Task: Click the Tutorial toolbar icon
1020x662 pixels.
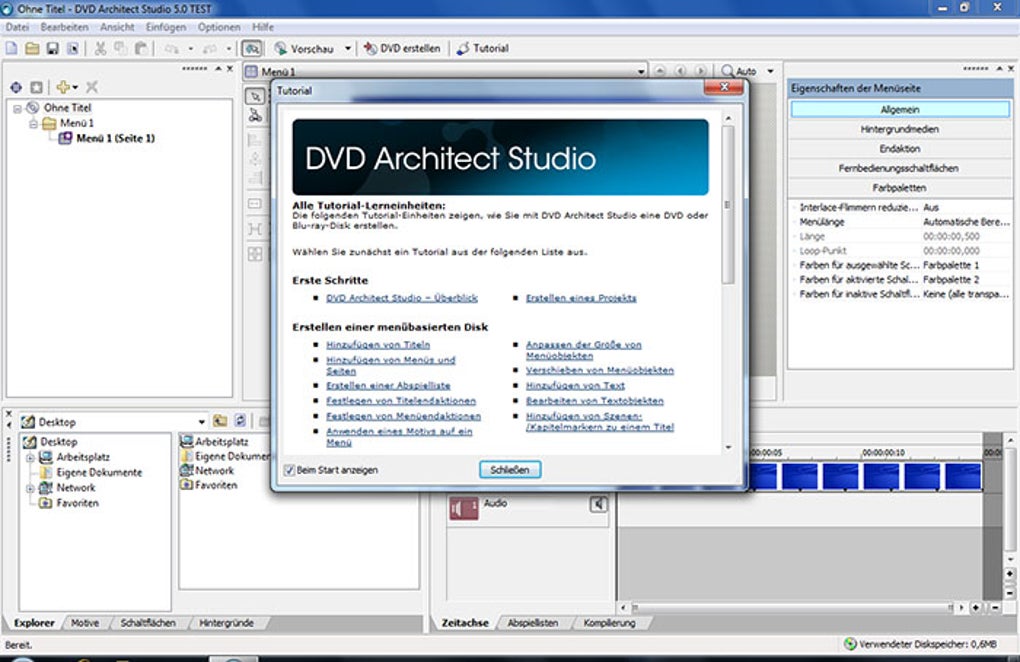Action: [463, 49]
